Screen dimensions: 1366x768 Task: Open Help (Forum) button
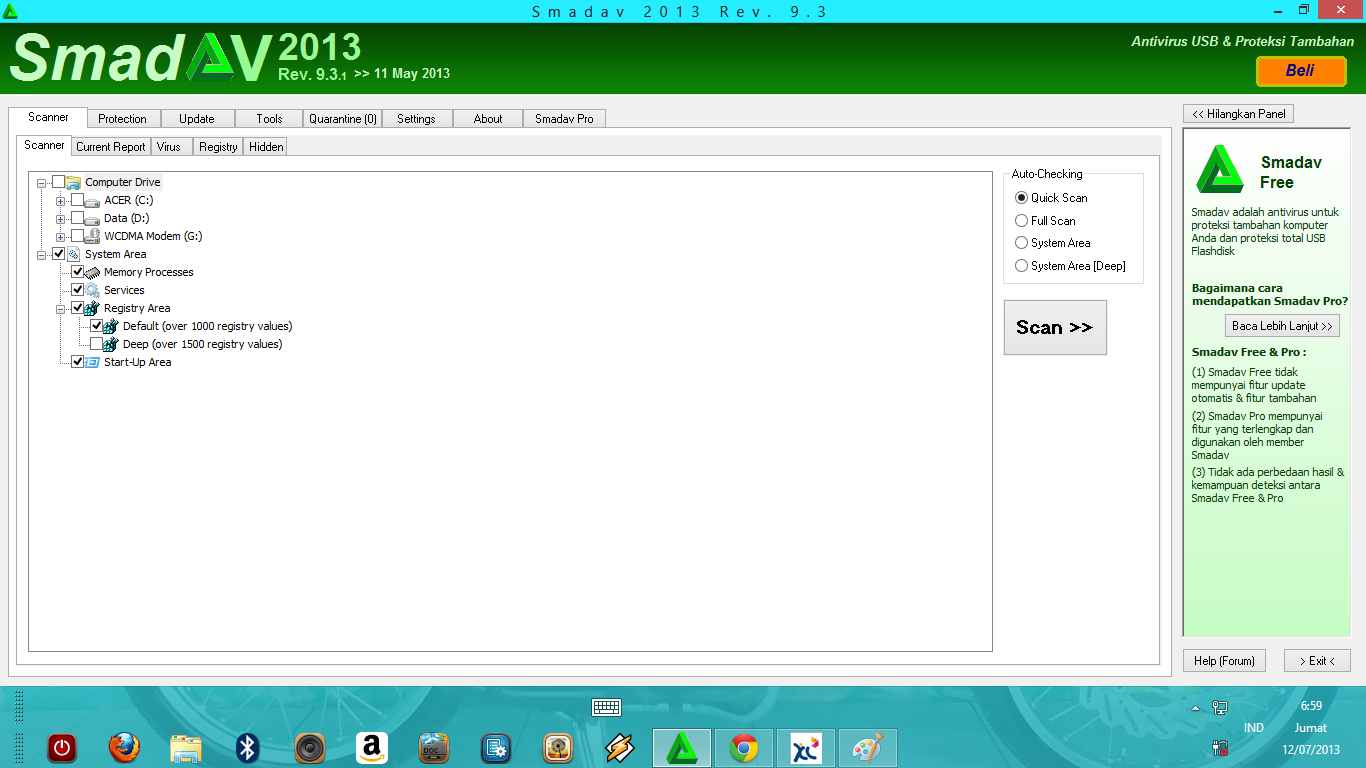1224,661
